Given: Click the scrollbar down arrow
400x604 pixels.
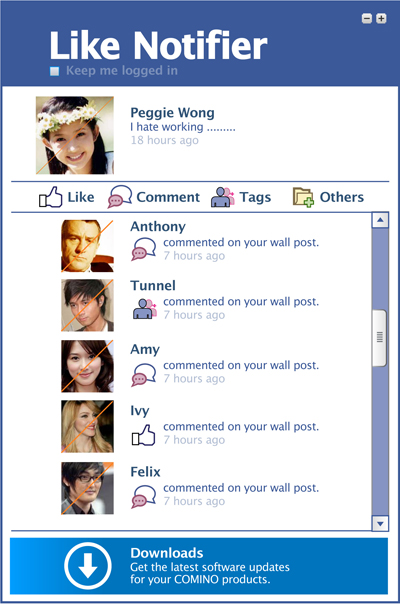Looking at the screenshot, I should click(x=380, y=523).
